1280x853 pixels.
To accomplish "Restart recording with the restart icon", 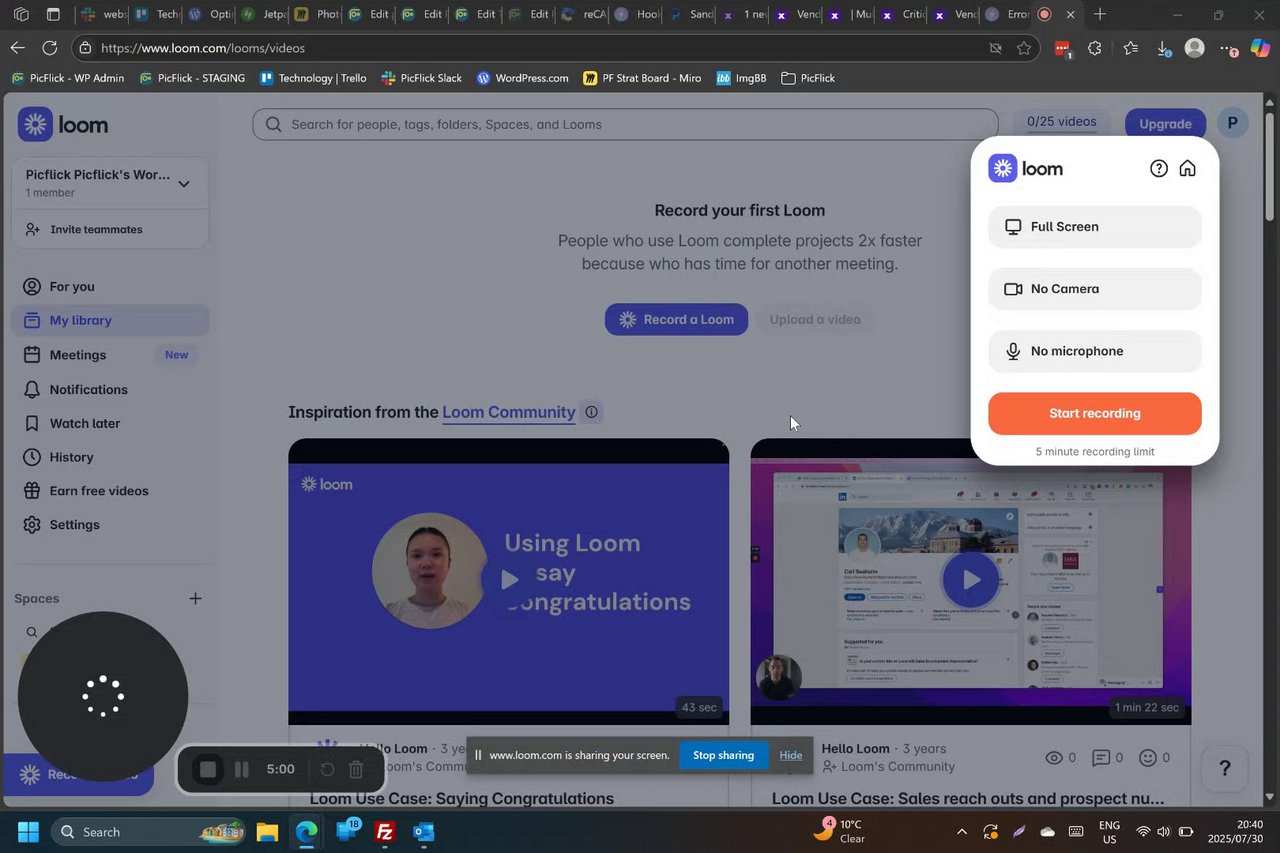I will pyautogui.click(x=327, y=770).
